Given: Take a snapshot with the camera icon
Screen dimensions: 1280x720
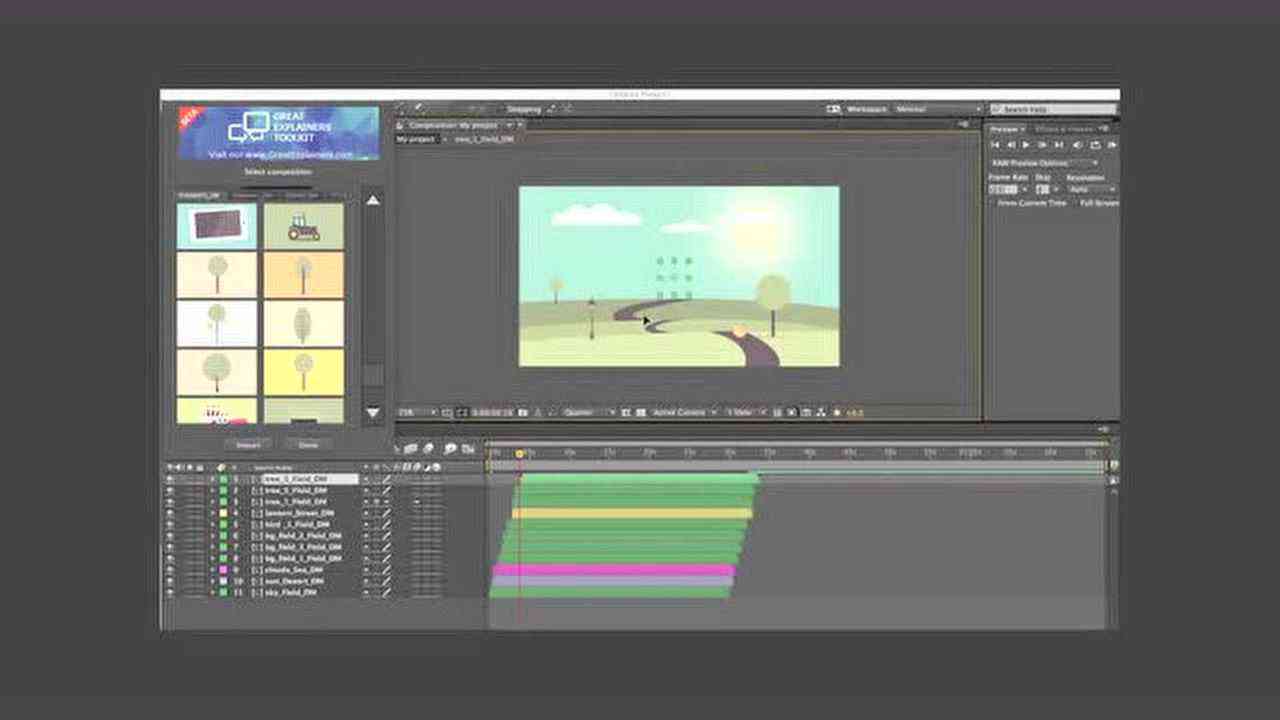Looking at the screenshot, I should point(522,412).
